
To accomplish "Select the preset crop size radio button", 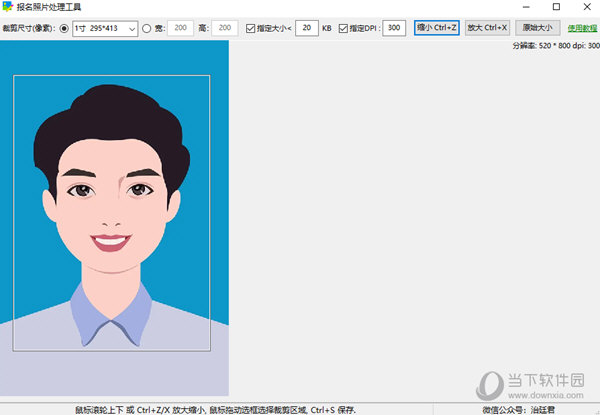I will pyautogui.click(x=64, y=28).
